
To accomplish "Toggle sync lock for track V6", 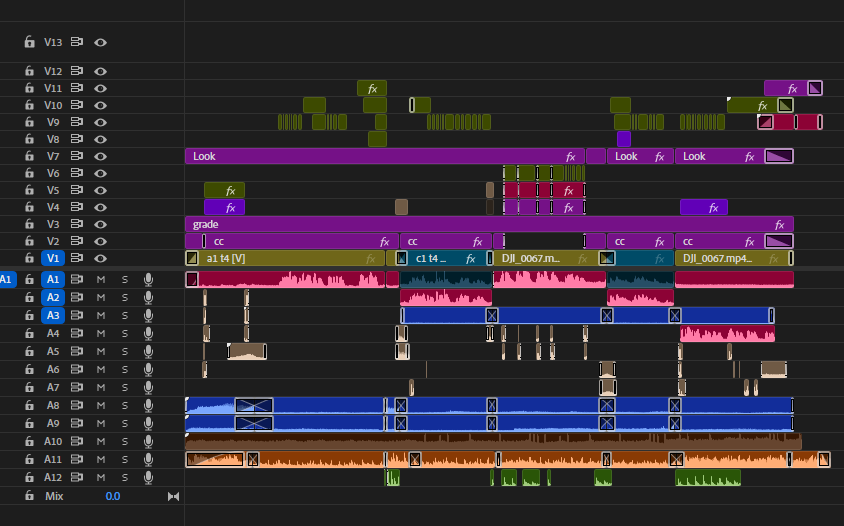I will [x=77, y=173].
